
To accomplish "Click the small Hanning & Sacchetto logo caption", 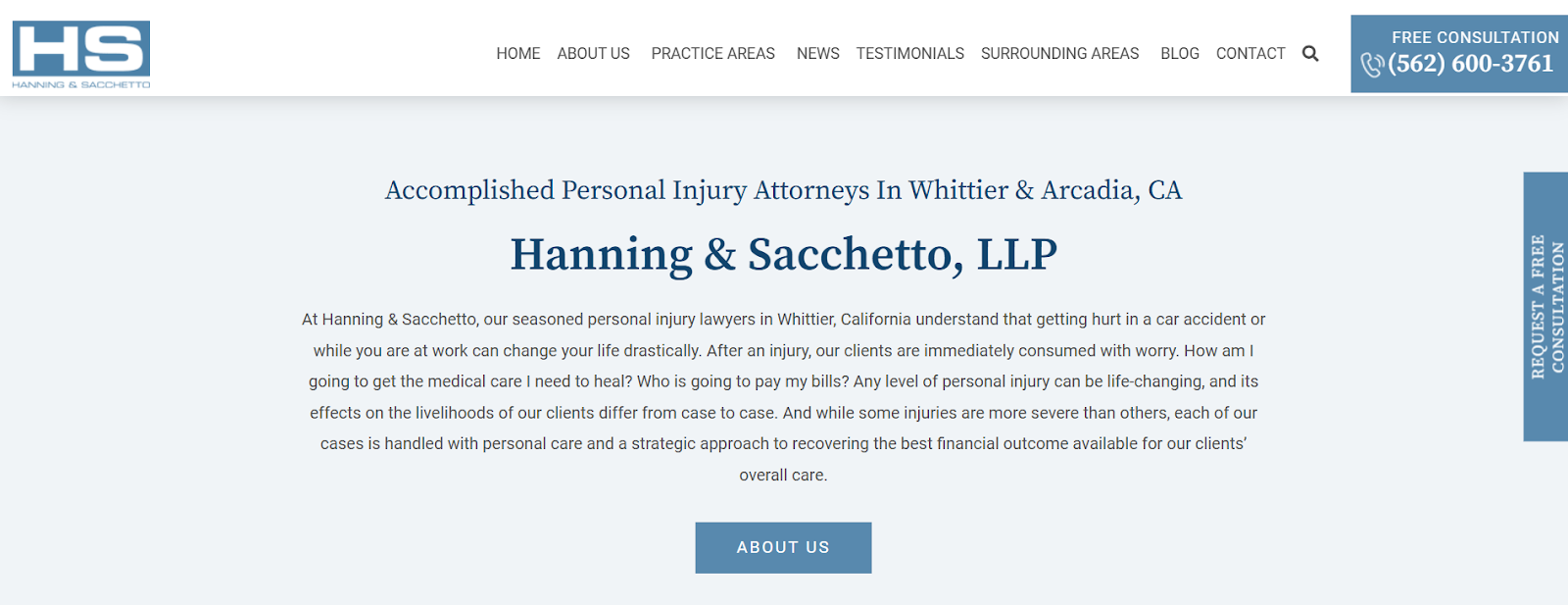I will (81, 85).
